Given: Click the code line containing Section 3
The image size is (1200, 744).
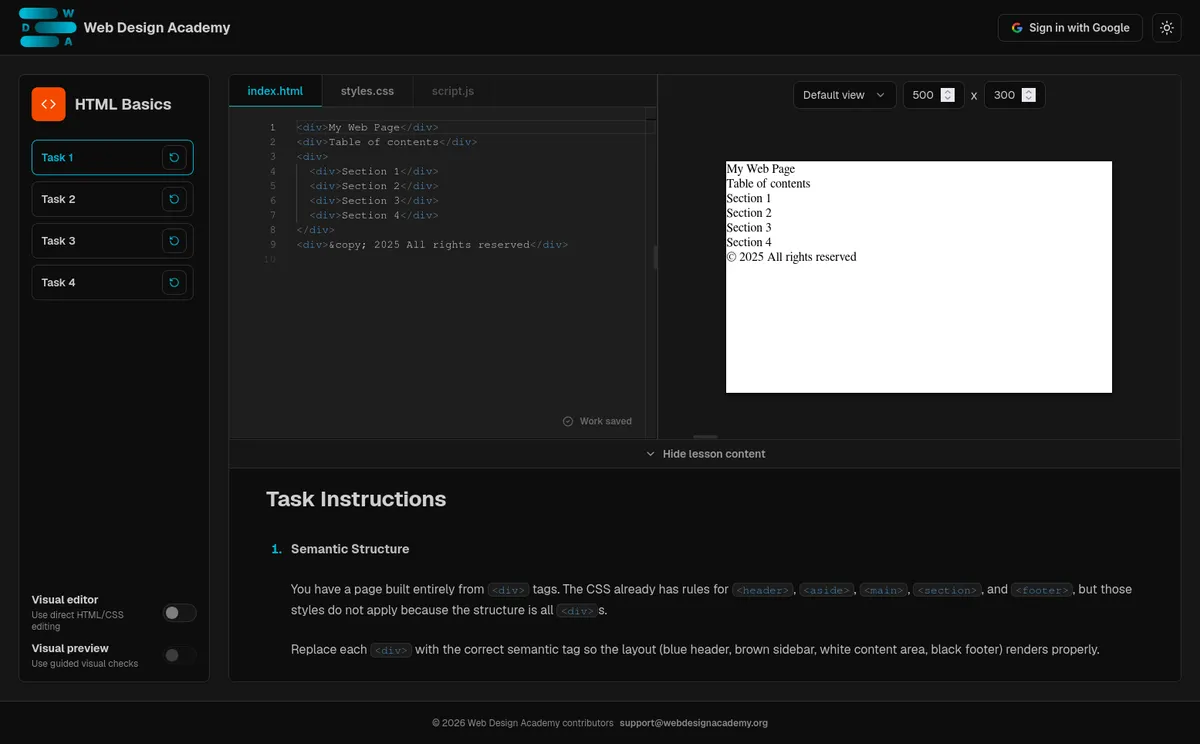Looking at the screenshot, I should pos(373,201).
